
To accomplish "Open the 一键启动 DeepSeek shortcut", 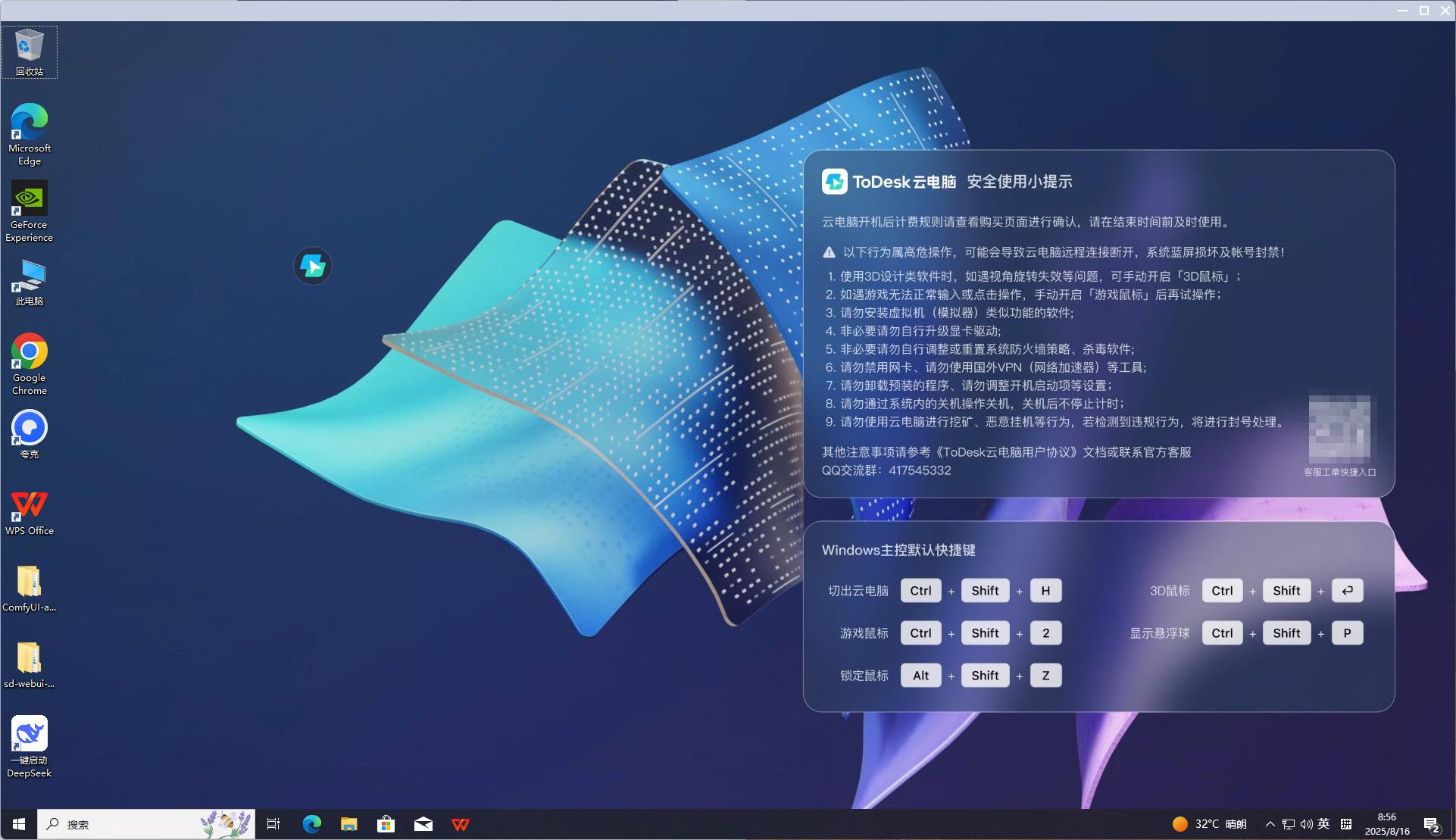I will 30,747.
